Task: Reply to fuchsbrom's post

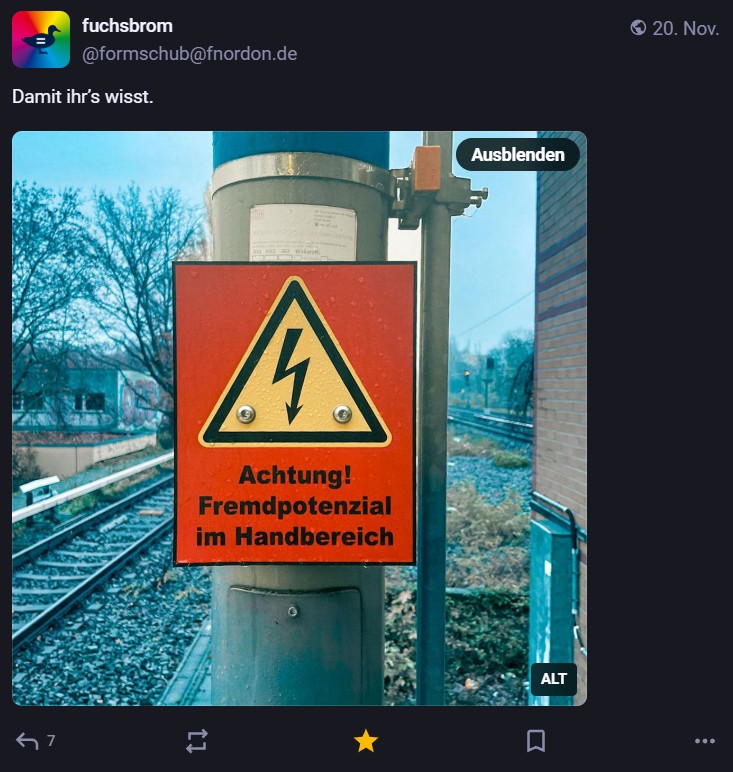Action: (28, 741)
